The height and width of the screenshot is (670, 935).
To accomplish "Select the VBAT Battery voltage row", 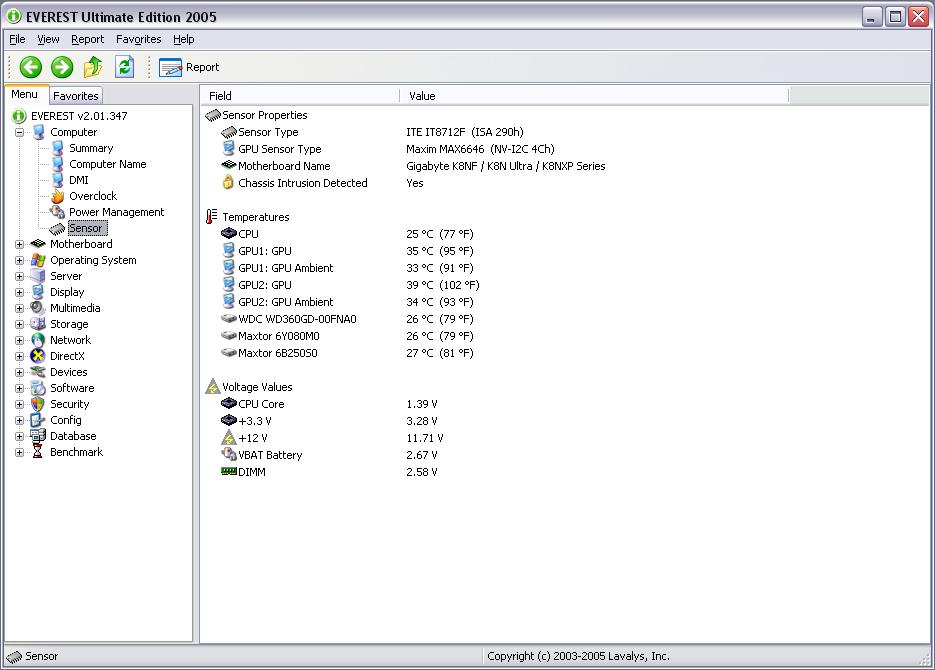I will click(x=270, y=455).
